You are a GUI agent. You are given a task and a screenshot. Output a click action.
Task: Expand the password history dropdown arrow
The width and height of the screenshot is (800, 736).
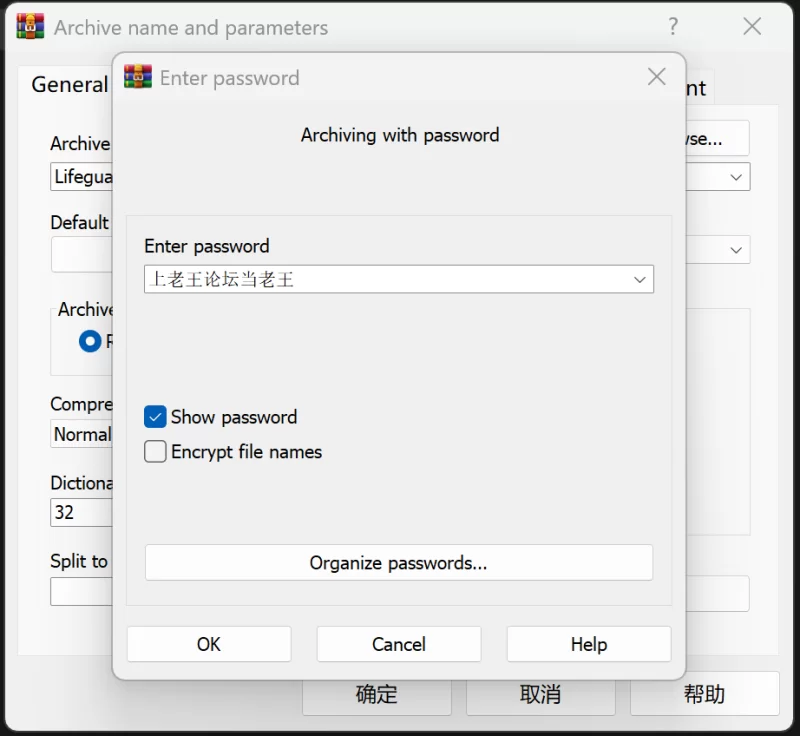639,280
